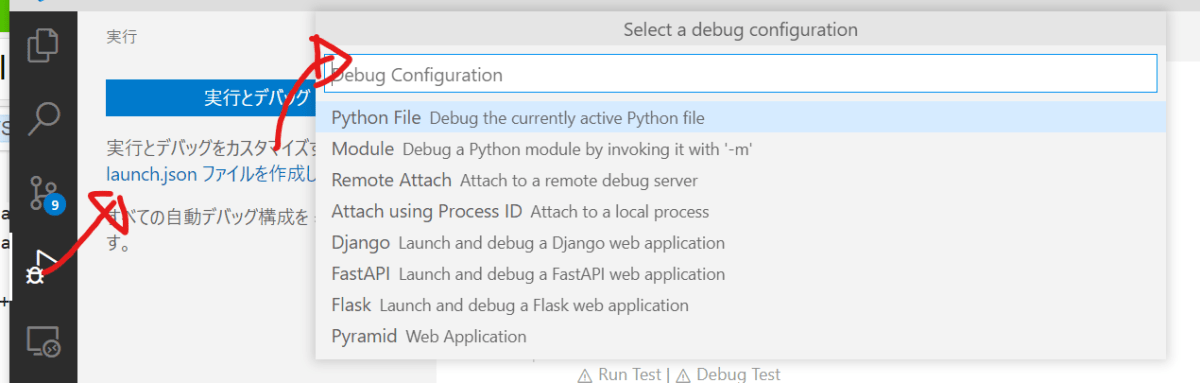This screenshot has width=1200, height=383.
Task: Select the Module debug configuration
Action: (740, 149)
